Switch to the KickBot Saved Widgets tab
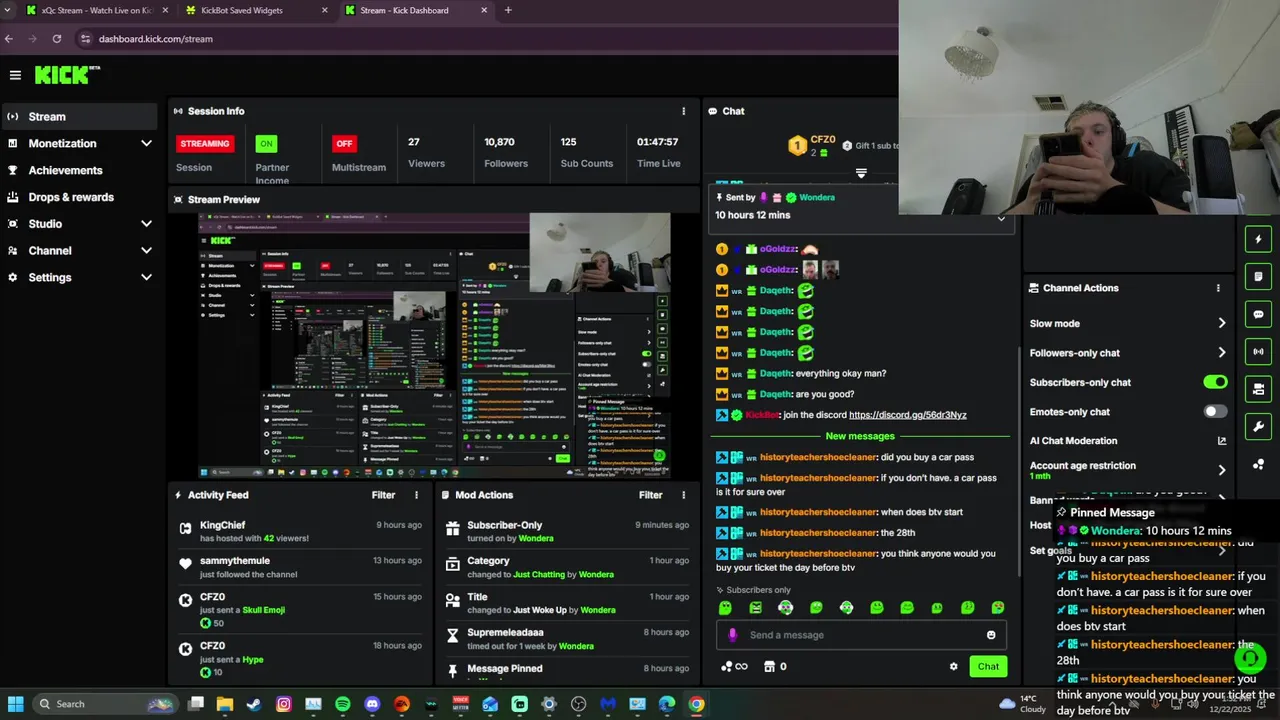This screenshot has width=1280, height=720. (x=255, y=10)
